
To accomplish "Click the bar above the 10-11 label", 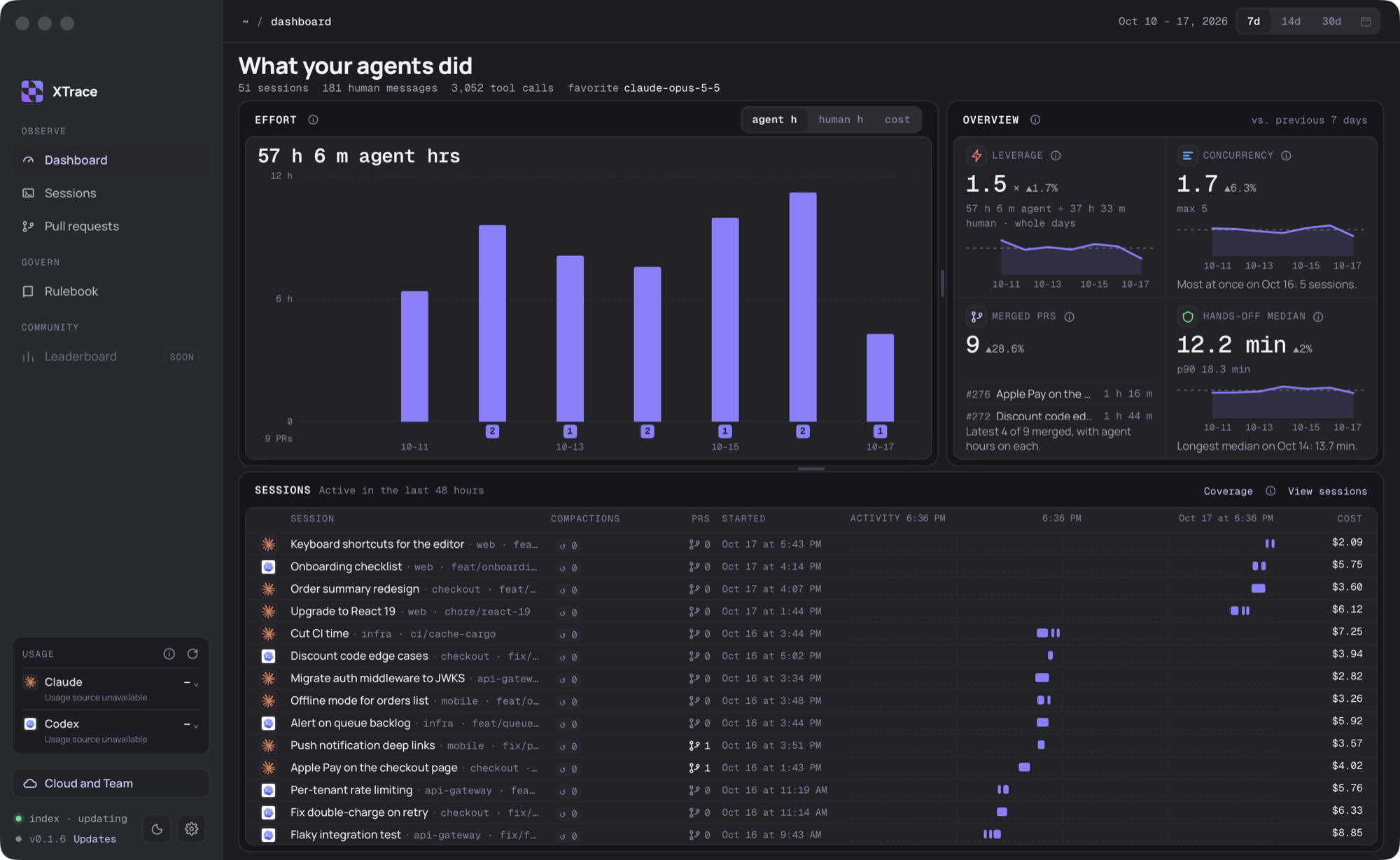I will click(414, 356).
